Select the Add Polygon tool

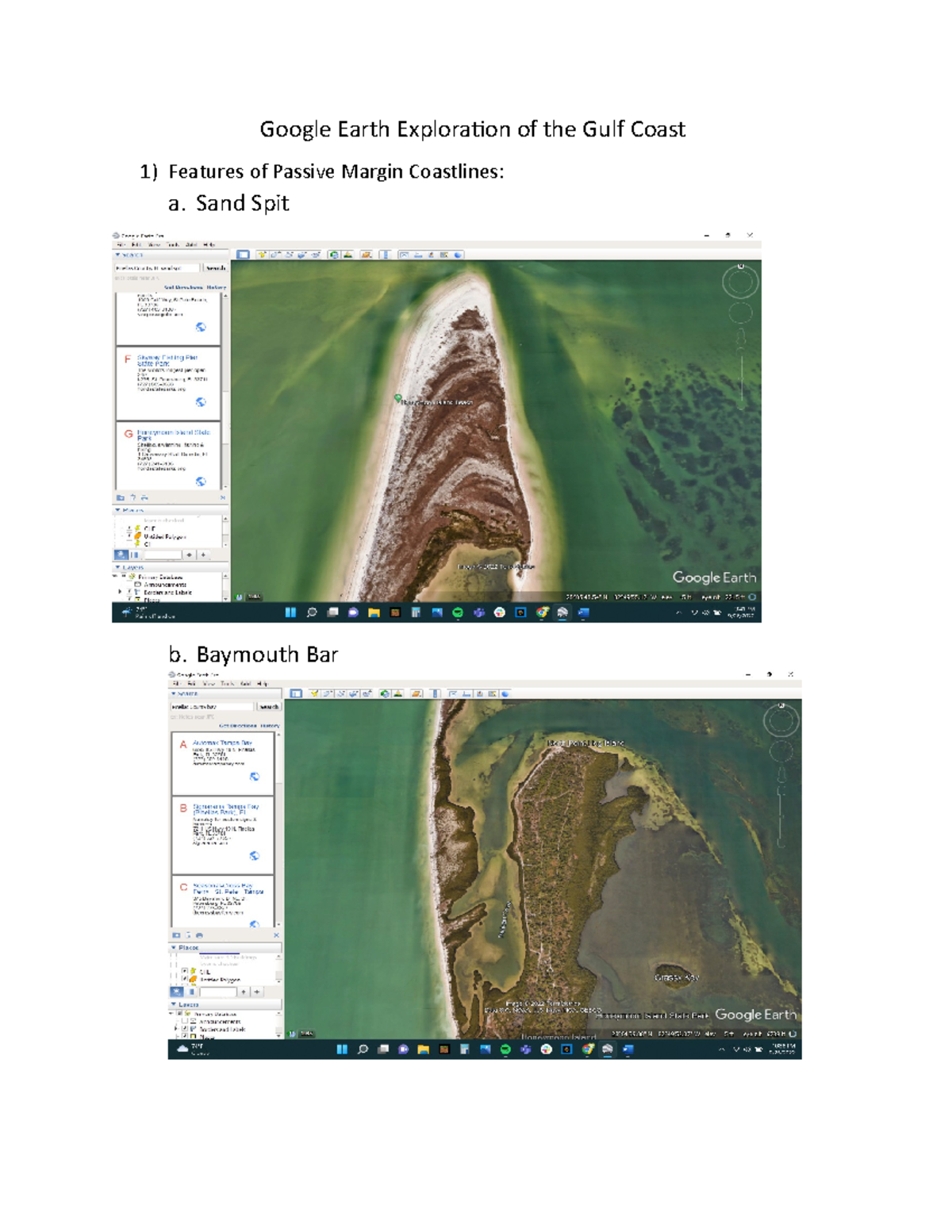pos(275,254)
